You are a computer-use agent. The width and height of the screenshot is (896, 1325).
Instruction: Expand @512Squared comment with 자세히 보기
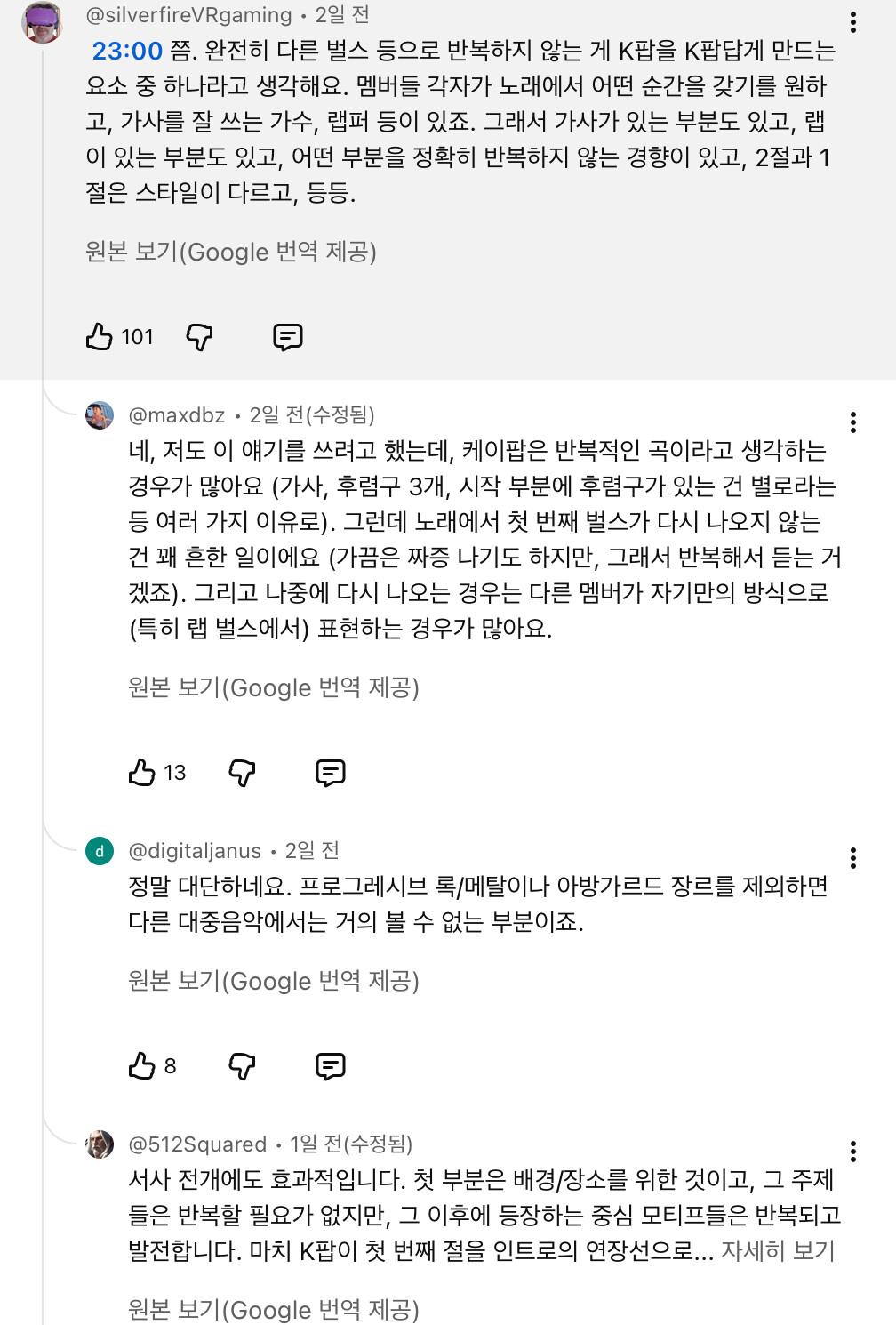pyautogui.click(x=778, y=1250)
